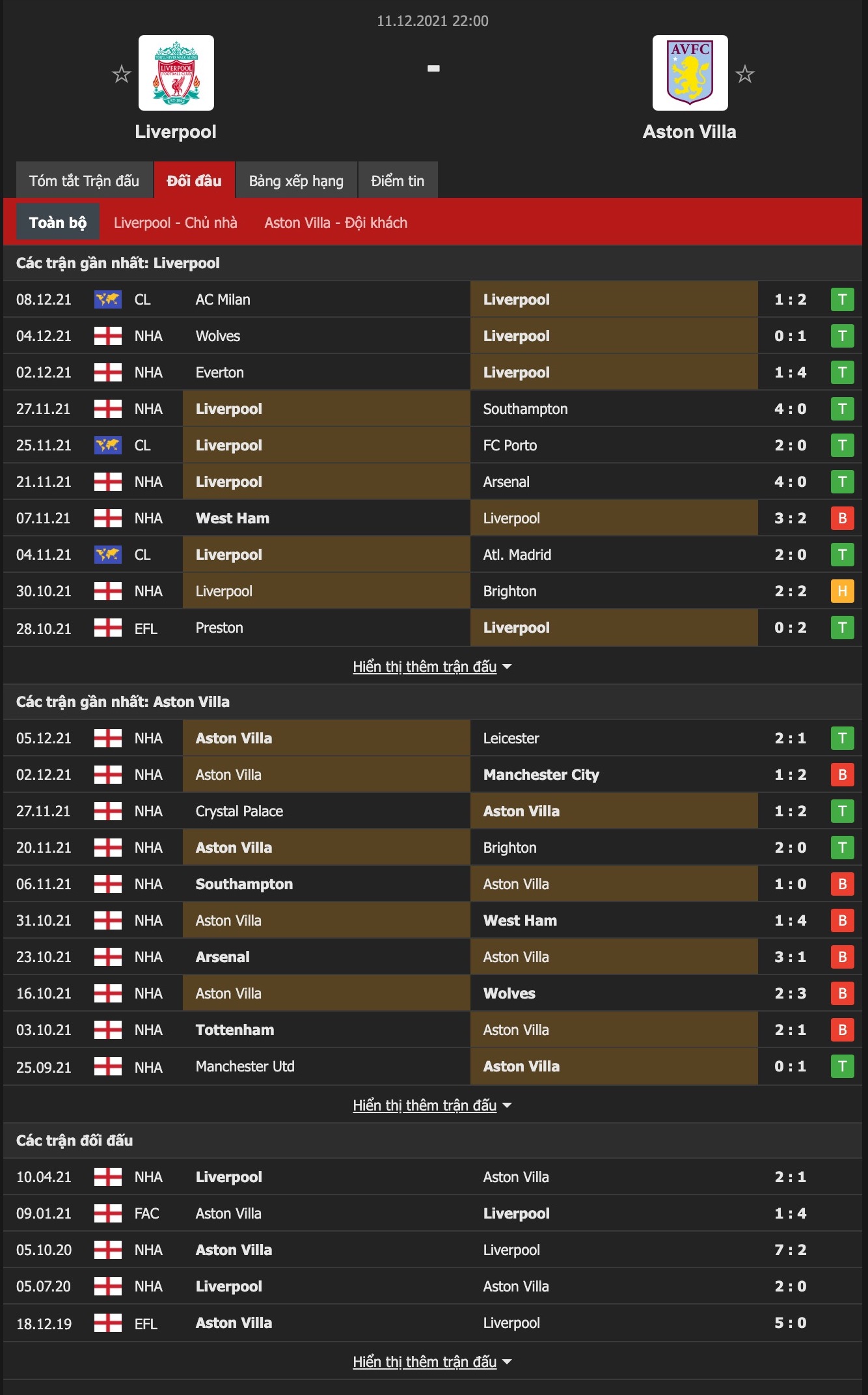This screenshot has height=1395, width=868.
Task: Open Tottenham team name
Action: pyautogui.click(x=235, y=1030)
